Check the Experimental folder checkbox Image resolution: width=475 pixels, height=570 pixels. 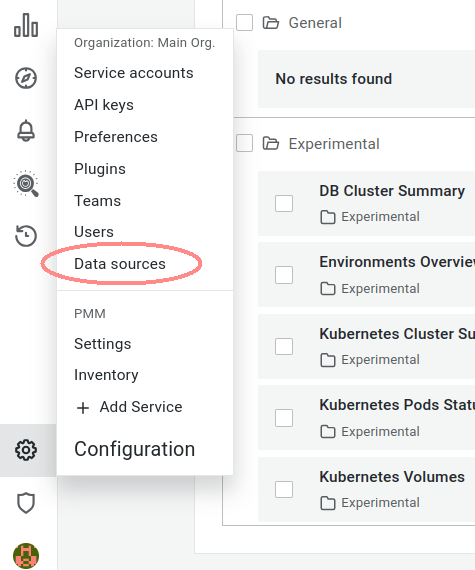pos(245,143)
